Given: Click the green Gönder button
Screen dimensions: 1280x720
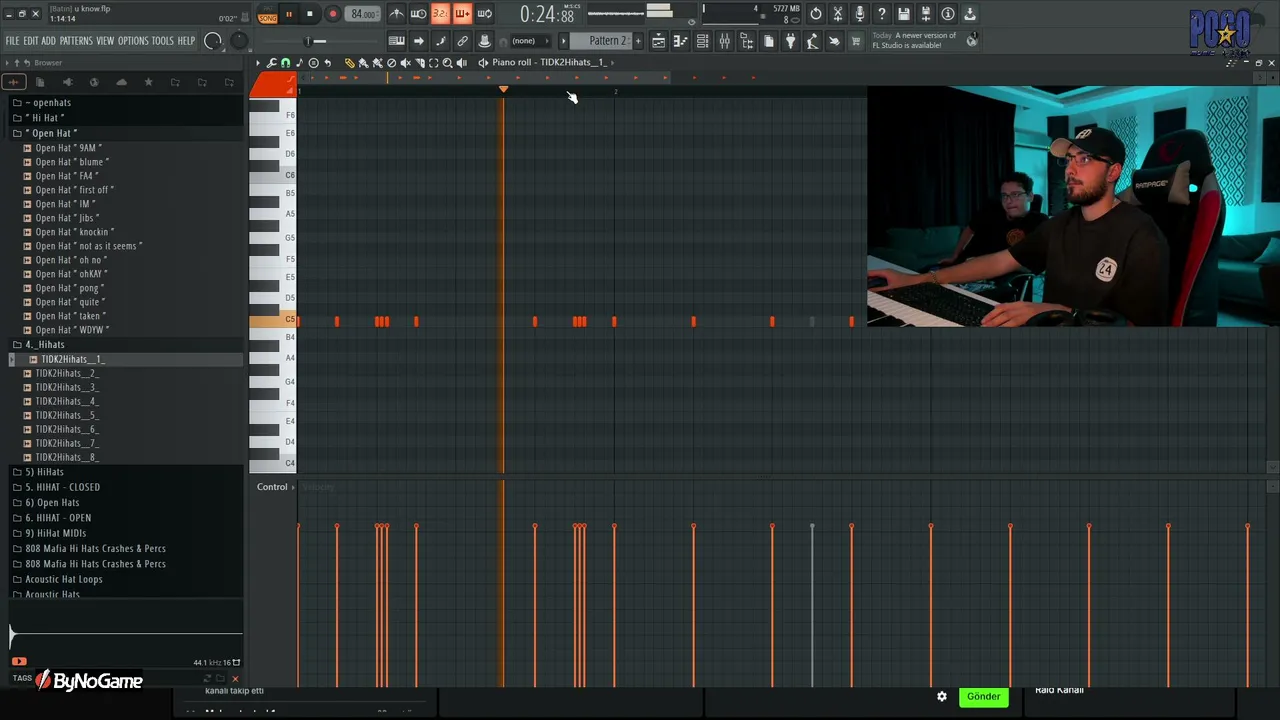Looking at the screenshot, I should (x=983, y=696).
